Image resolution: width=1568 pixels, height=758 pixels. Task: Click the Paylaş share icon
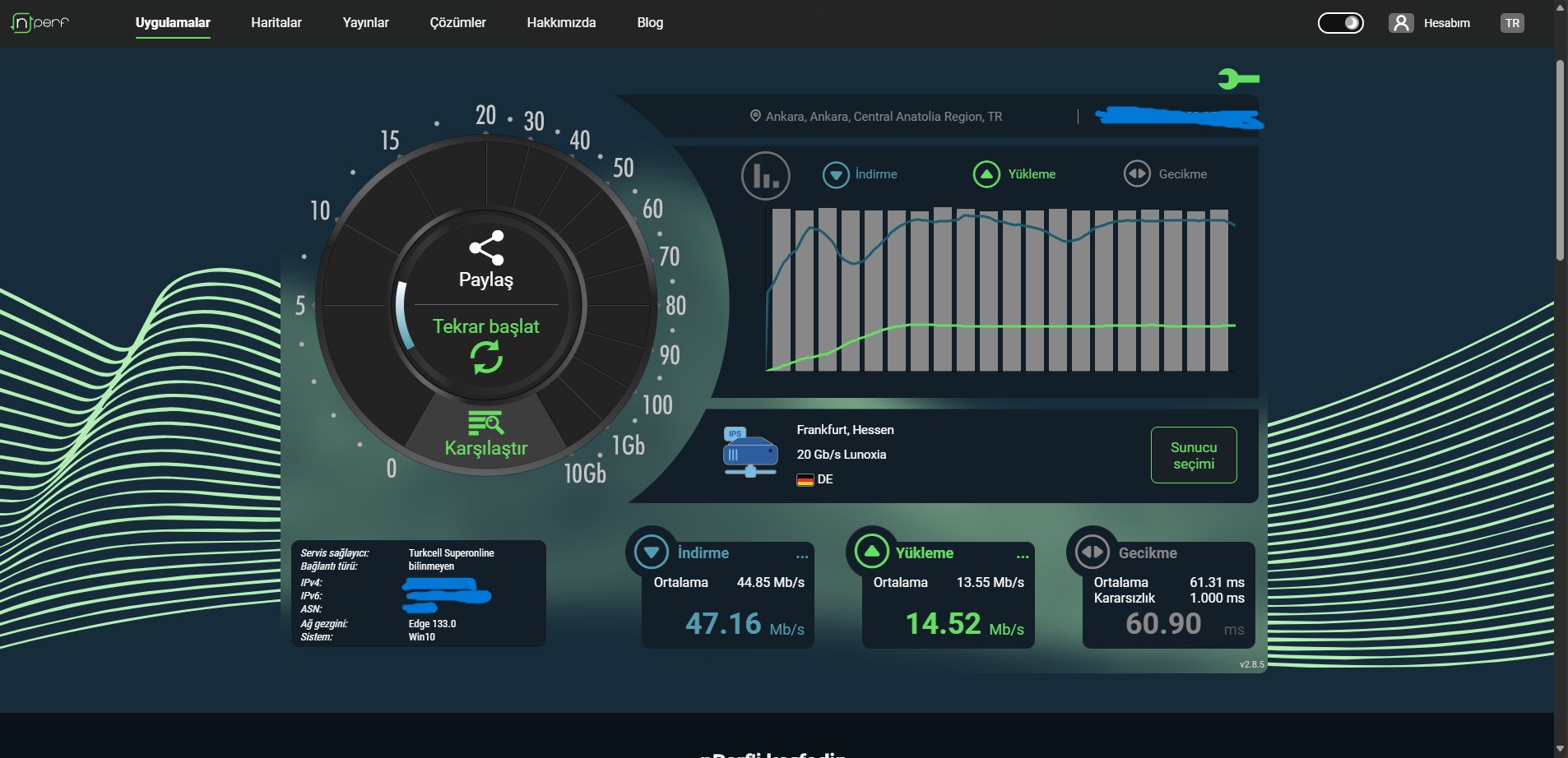486,247
